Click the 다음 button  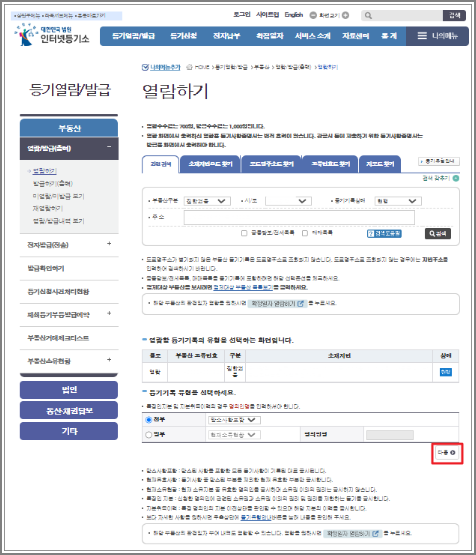447,453
